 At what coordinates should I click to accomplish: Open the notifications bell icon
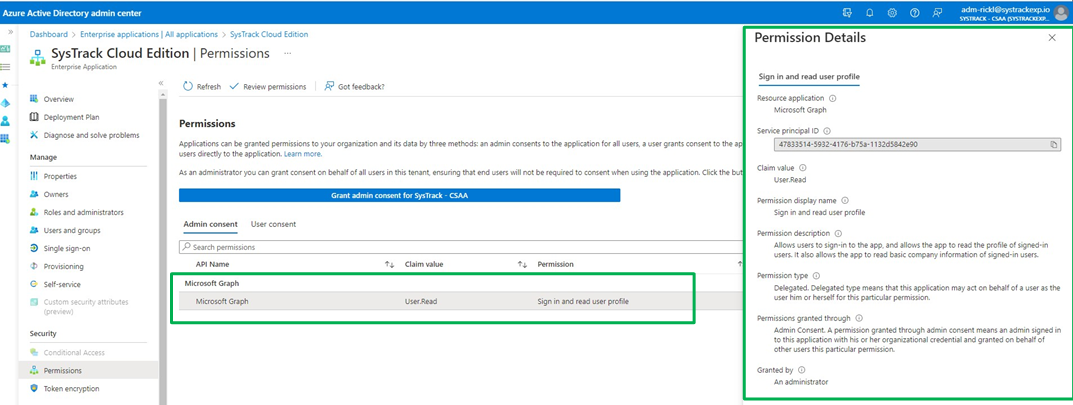coord(870,12)
